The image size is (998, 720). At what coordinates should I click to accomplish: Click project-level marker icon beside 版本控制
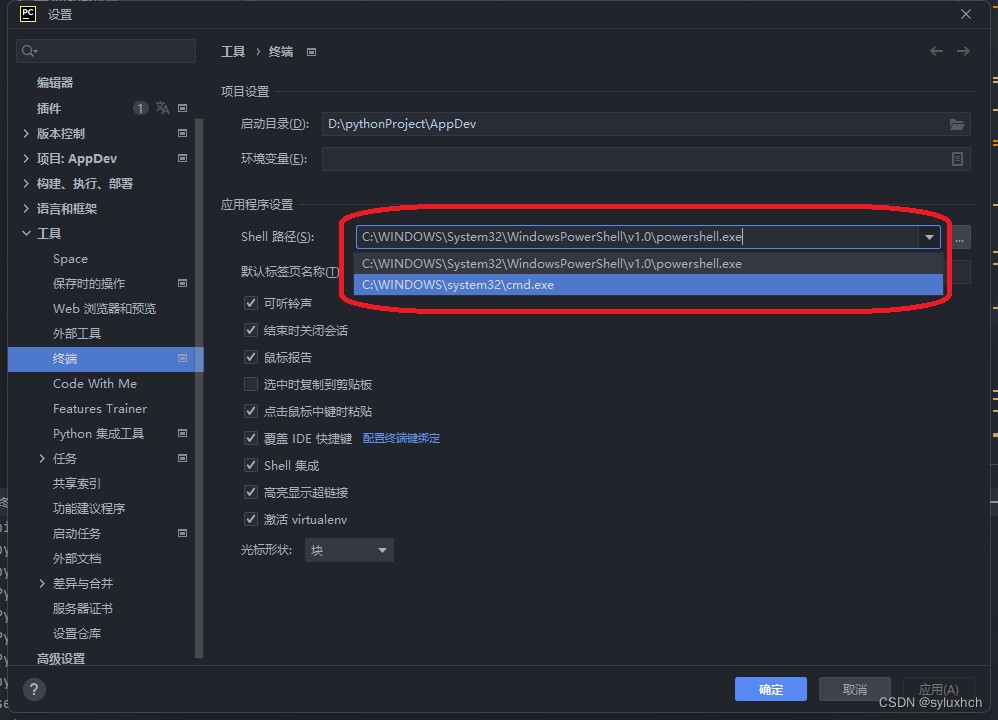(x=183, y=133)
